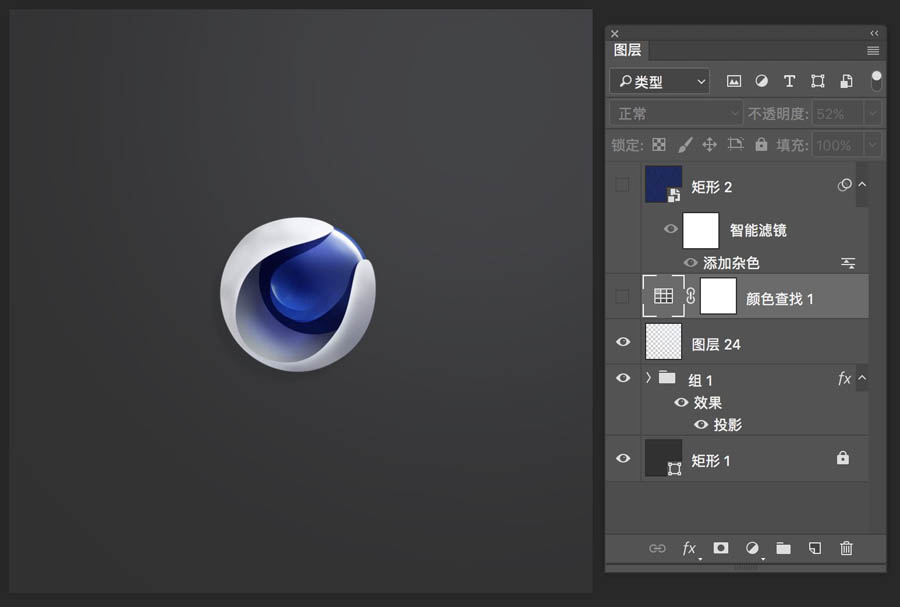Expand the 组 1 group folder
The width and height of the screenshot is (900, 607).
pos(648,378)
